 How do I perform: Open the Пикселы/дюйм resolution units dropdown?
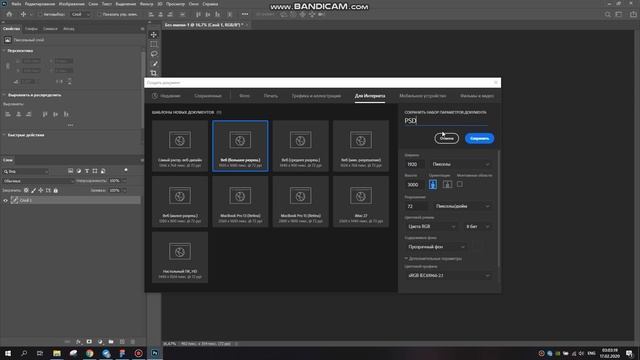tap(462, 206)
